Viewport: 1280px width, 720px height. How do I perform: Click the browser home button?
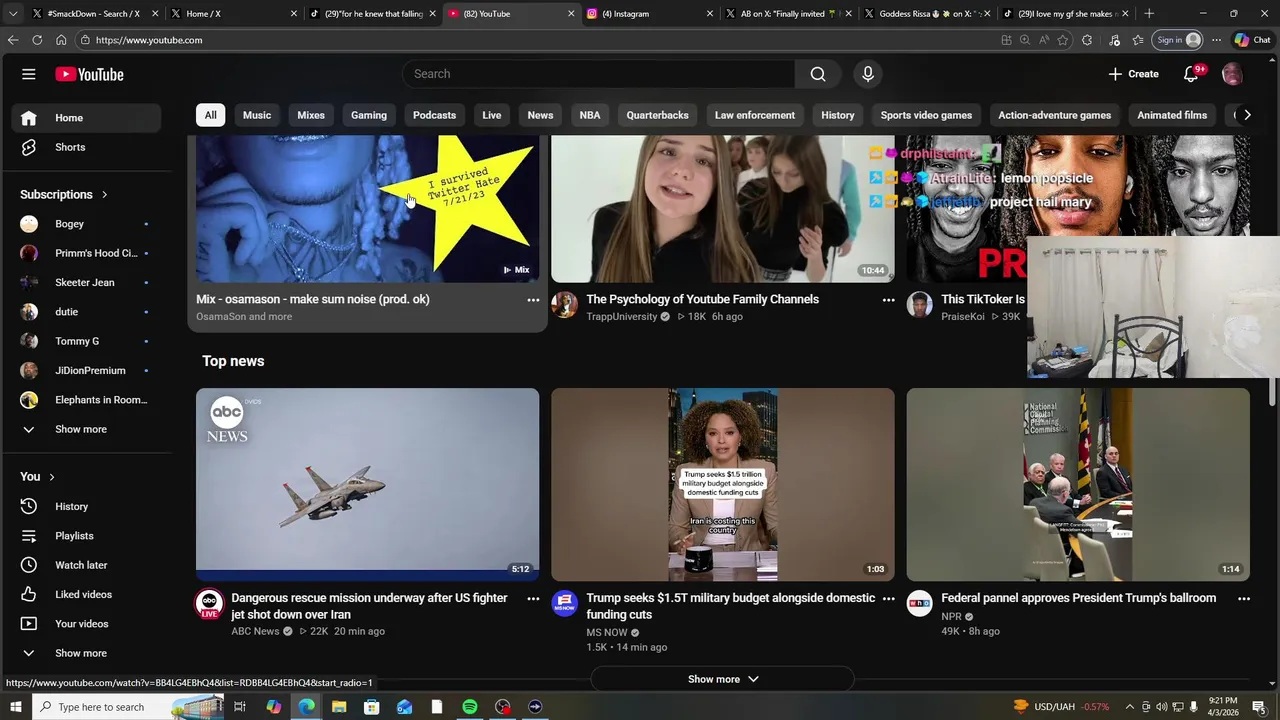[x=61, y=40]
